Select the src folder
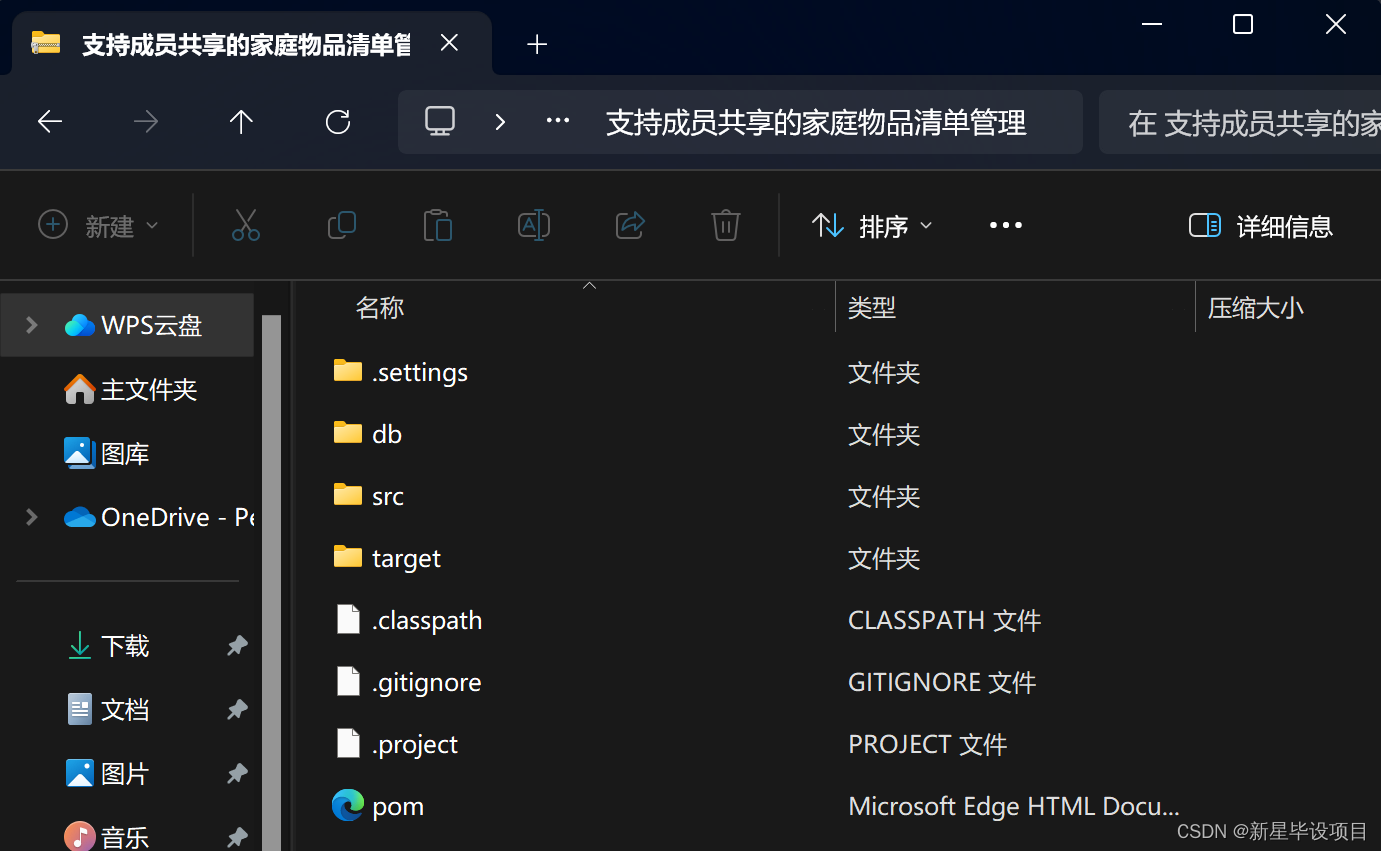This screenshot has width=1381, height=851. click(368, 496)
